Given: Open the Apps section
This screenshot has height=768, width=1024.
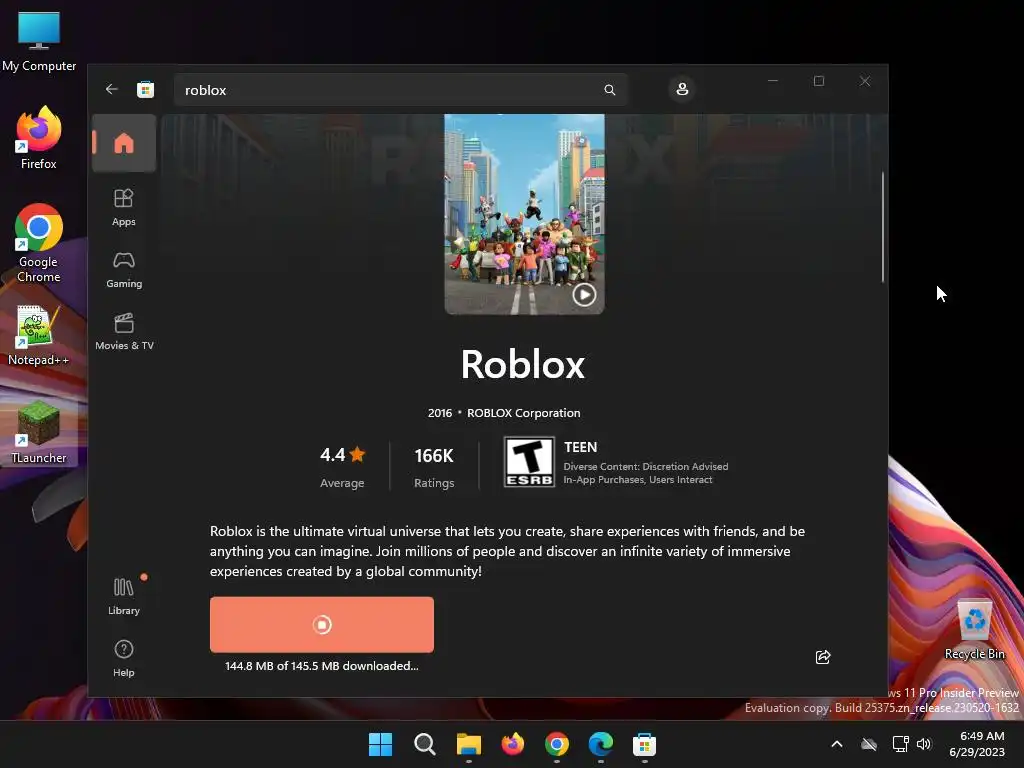Looking at the screenshot, I should [x=124, y=207].
